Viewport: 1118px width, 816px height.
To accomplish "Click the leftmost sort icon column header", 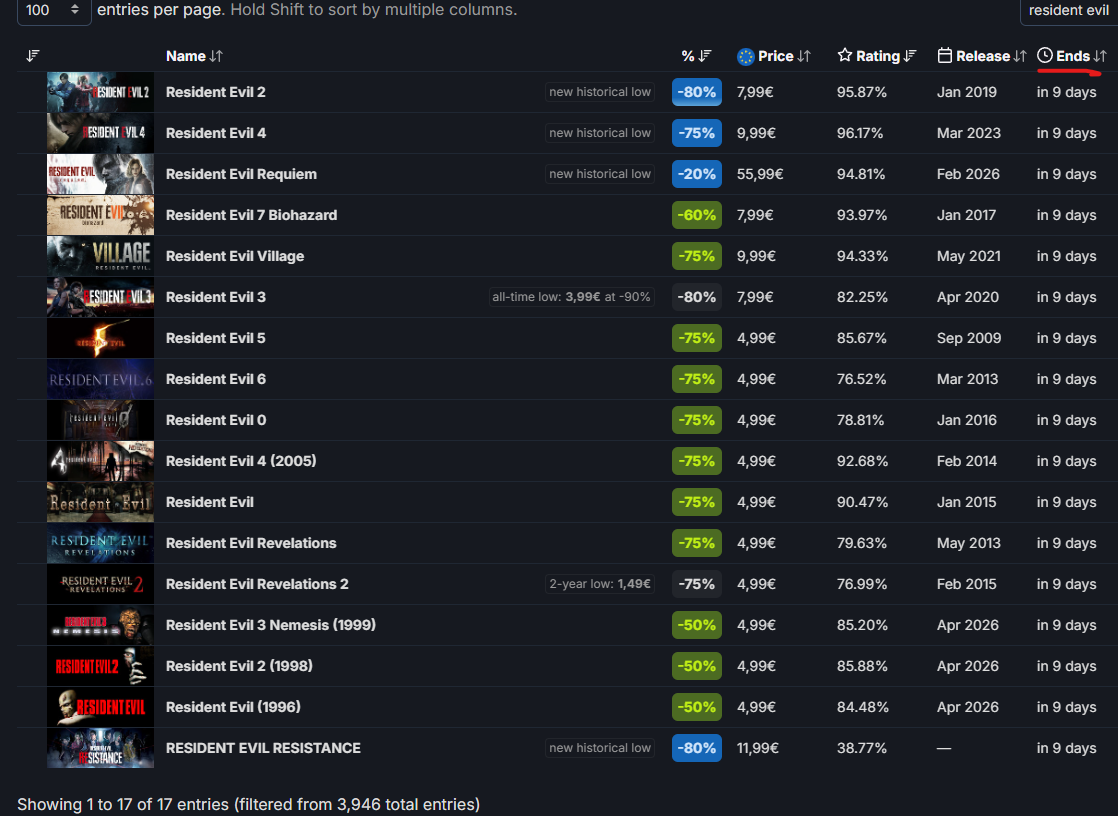I will point(33,56).
